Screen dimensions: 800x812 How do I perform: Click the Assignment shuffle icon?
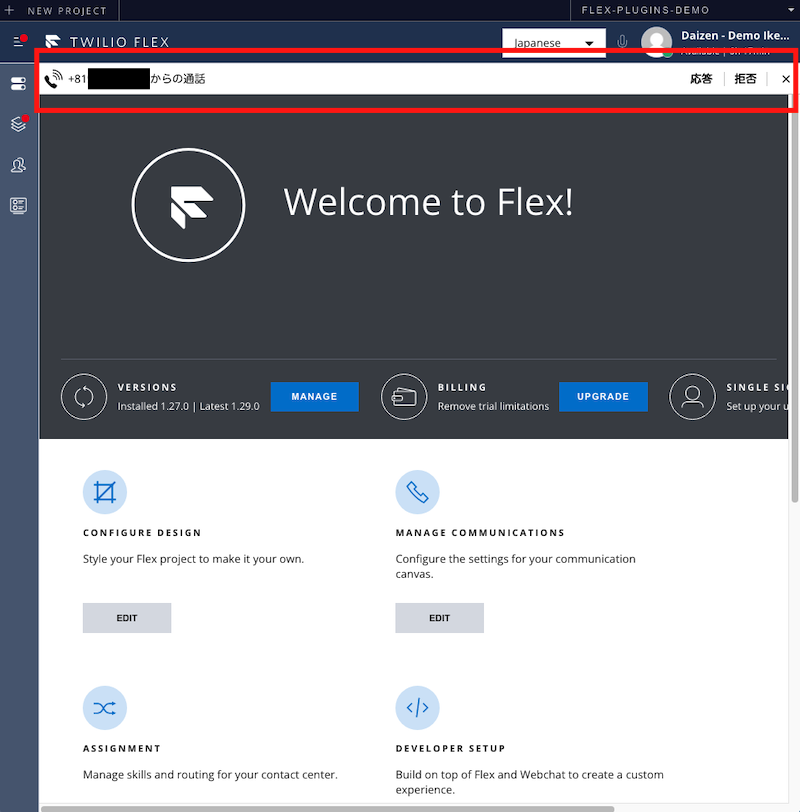coord(105,708)
